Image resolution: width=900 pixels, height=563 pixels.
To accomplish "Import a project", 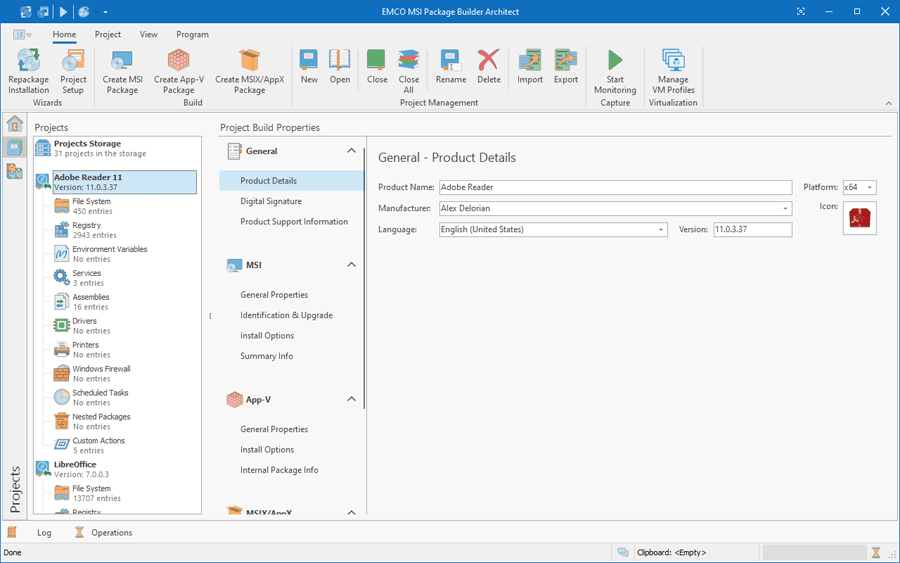I will pos(529,67).
